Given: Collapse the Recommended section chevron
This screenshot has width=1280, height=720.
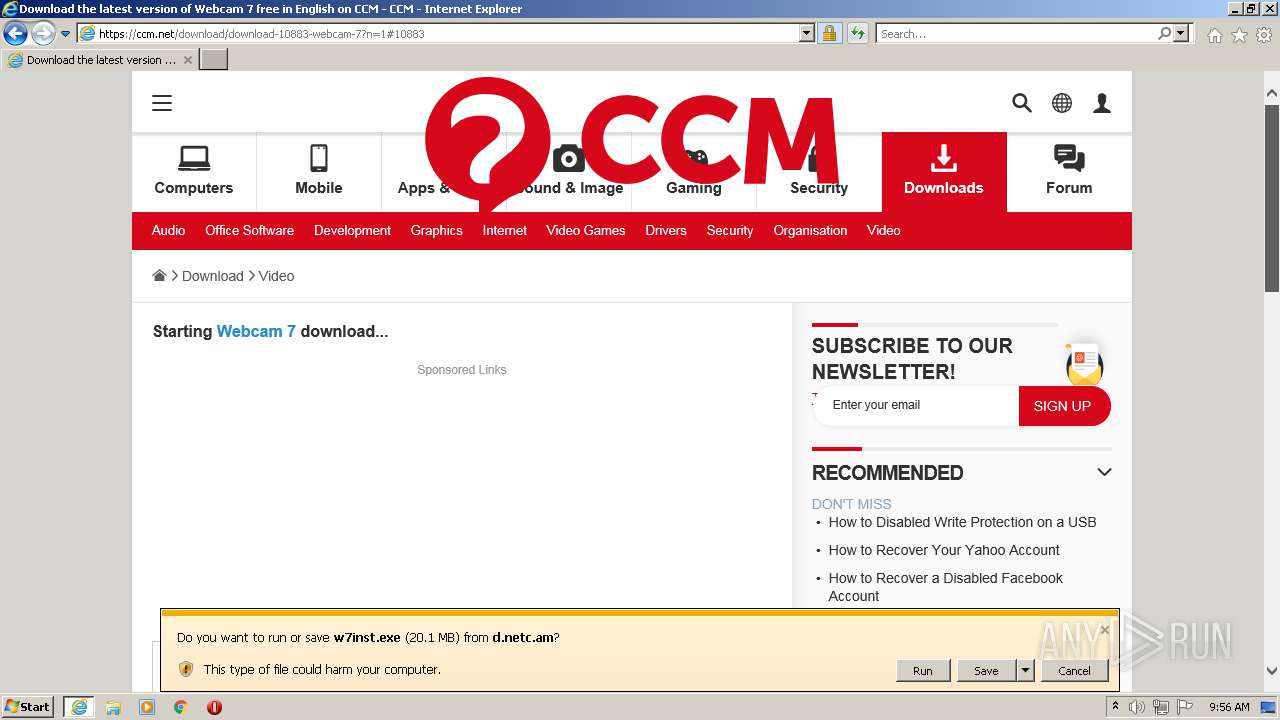Looking at the screenshot, I should (1104, 472).
